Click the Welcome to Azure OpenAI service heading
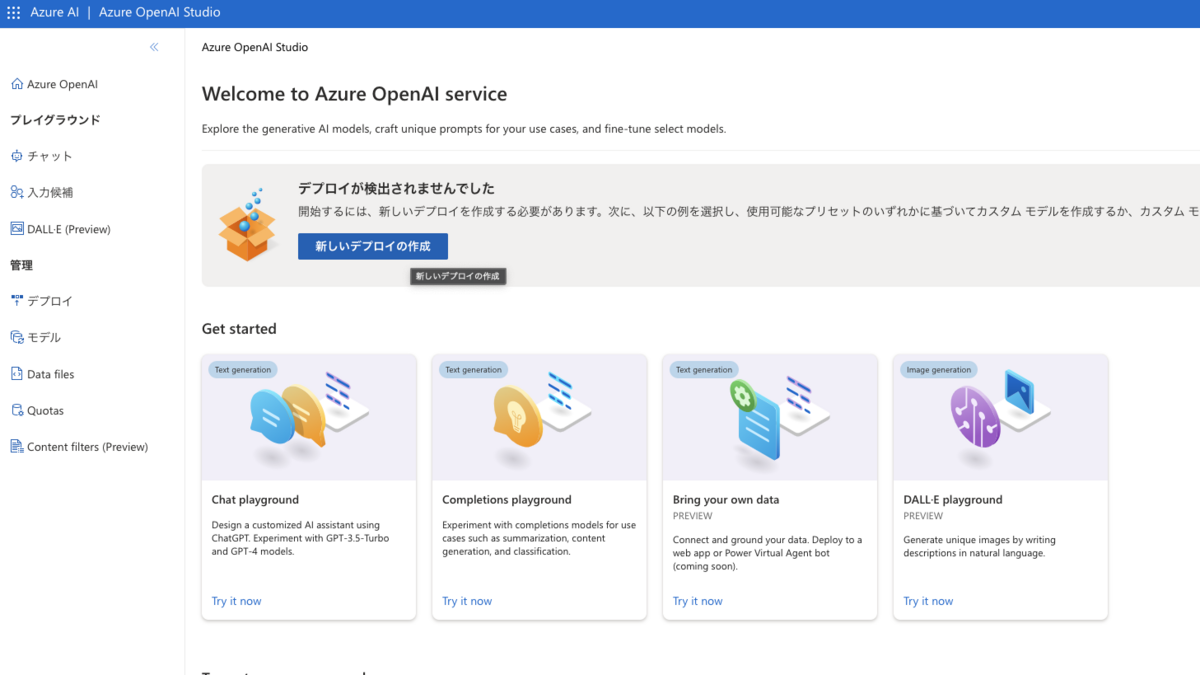The width and height of the screenshot is (1200, 675). [x=354, y=94]
